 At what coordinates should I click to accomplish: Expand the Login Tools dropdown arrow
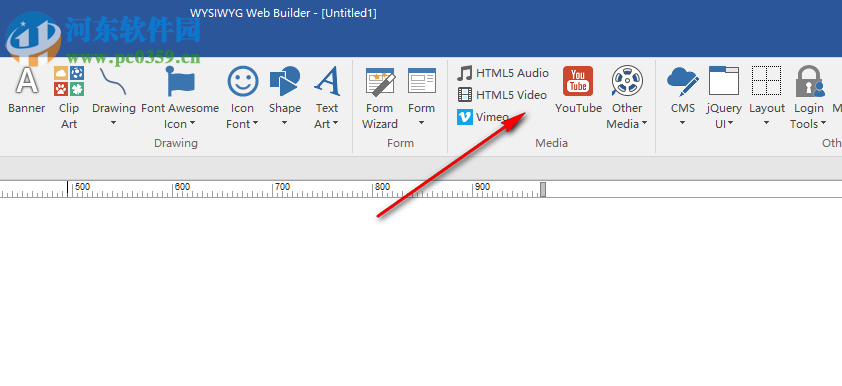[823, 124]
